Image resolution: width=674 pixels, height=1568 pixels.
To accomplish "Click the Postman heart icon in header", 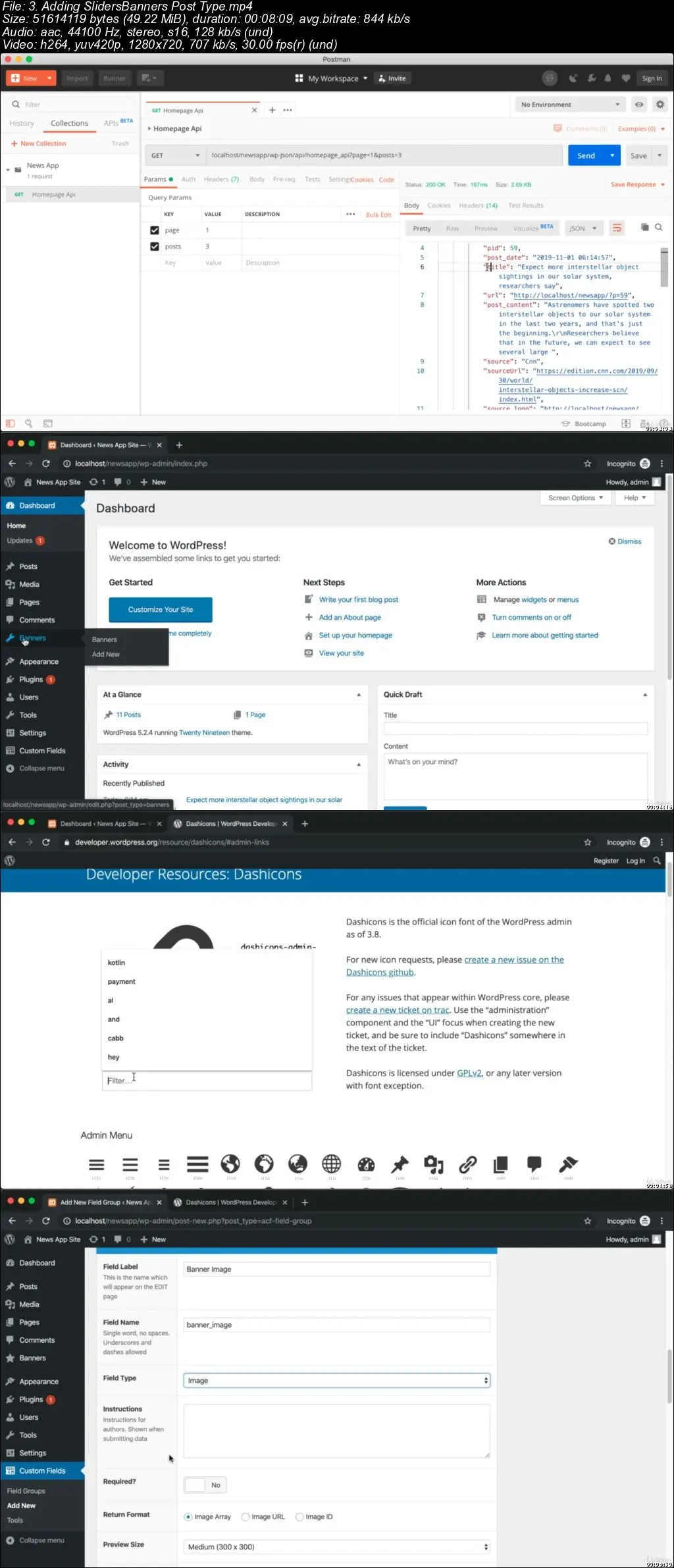I will coord(625,78).
